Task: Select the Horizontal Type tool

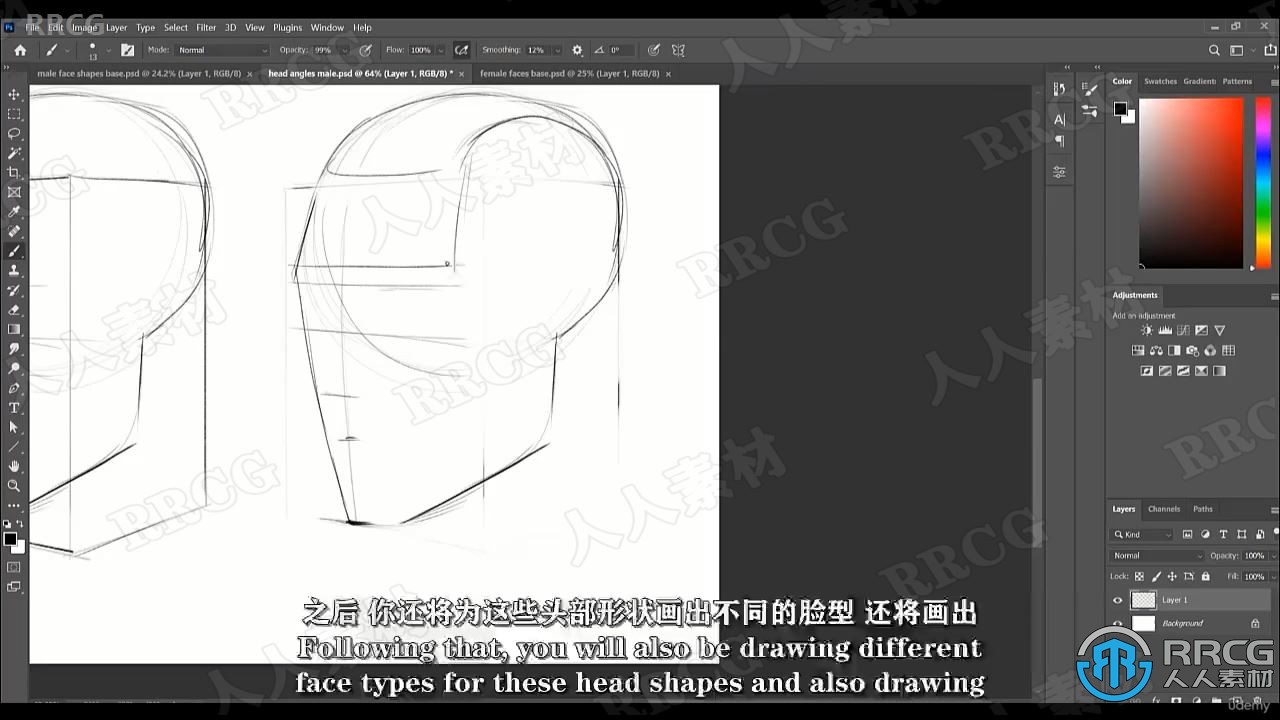Action: pos(14,408)
